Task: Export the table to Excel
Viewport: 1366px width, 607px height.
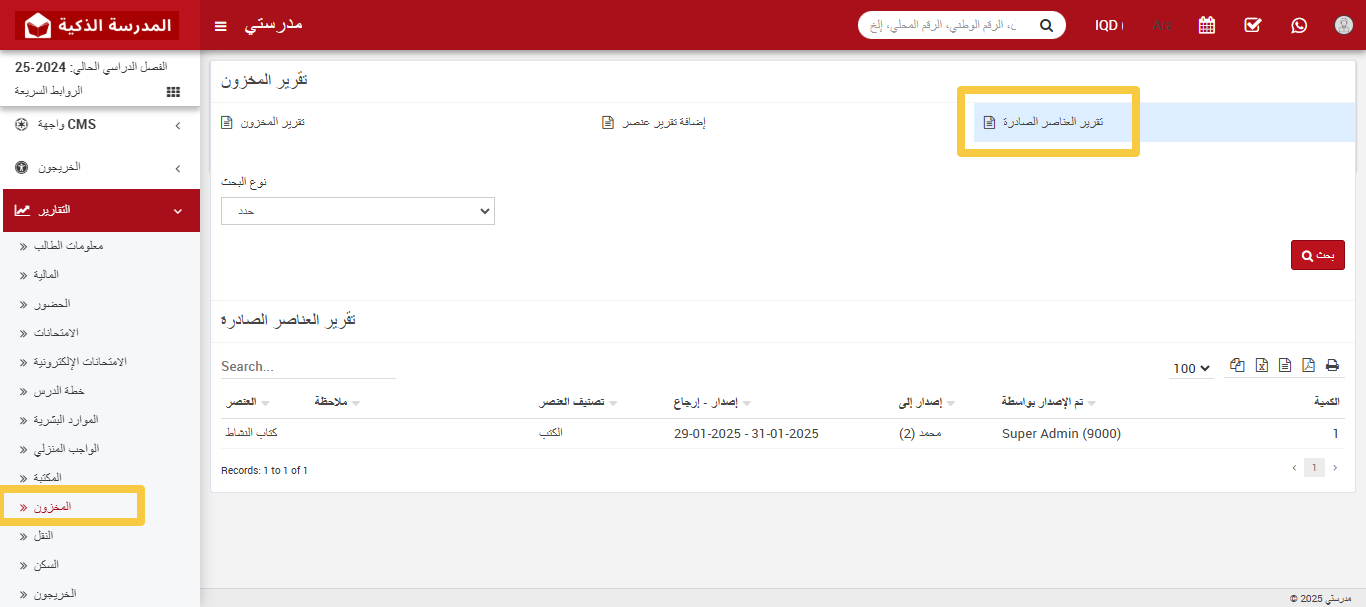Action: 1262,365
